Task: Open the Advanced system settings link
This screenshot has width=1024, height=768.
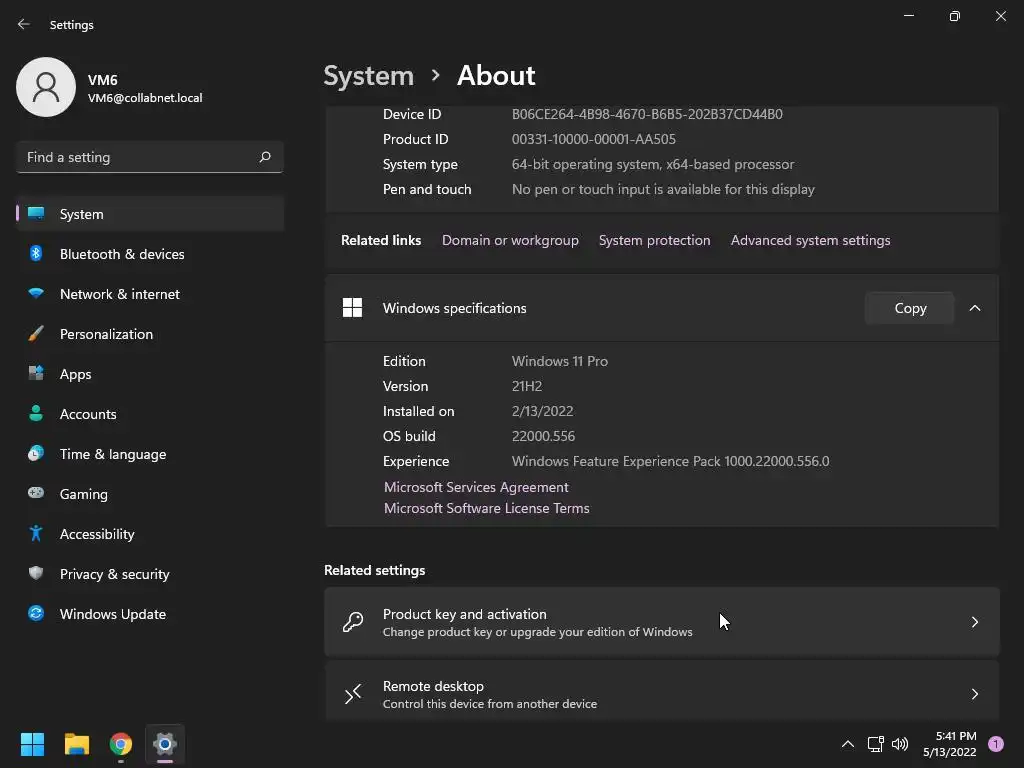Action: (810, 240)
